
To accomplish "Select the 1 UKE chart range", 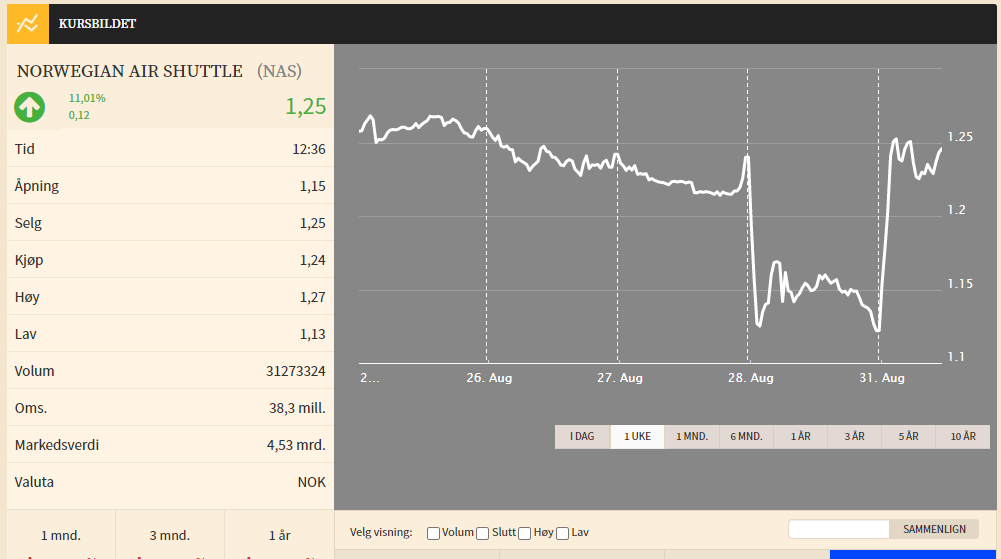I will click(637, 436).
